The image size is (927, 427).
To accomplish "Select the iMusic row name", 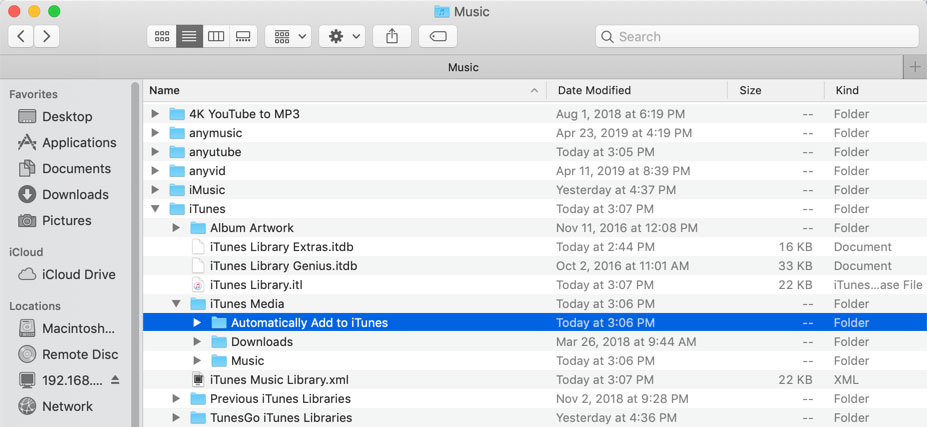I will [207, 190].
